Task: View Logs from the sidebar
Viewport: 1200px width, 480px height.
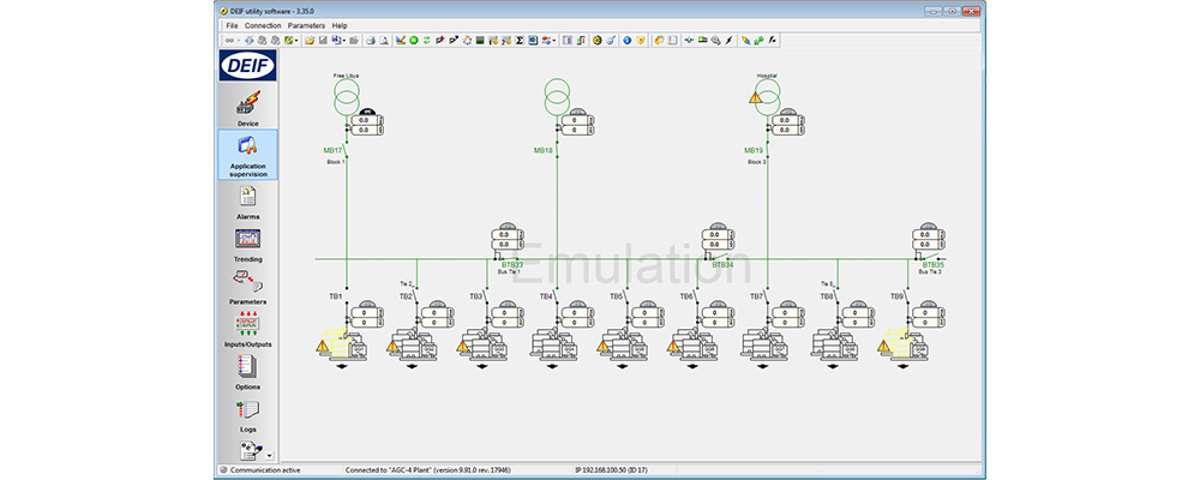Action: (247, 410)
